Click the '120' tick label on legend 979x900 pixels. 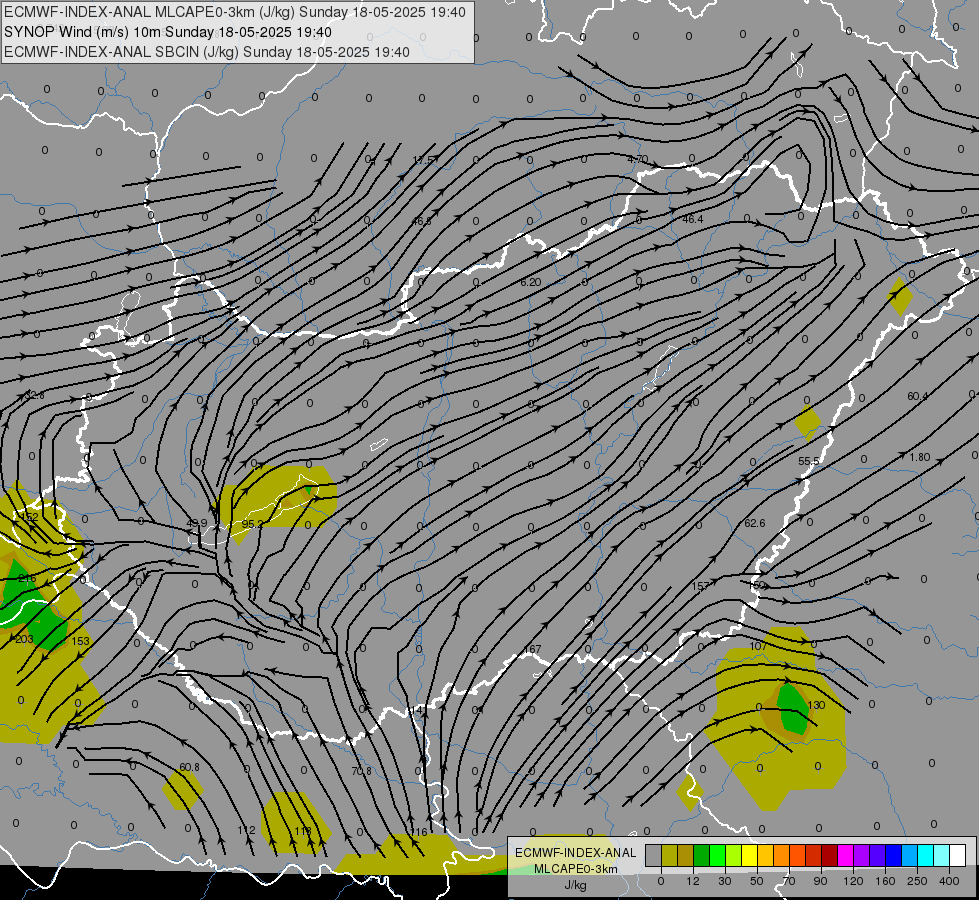854,881
